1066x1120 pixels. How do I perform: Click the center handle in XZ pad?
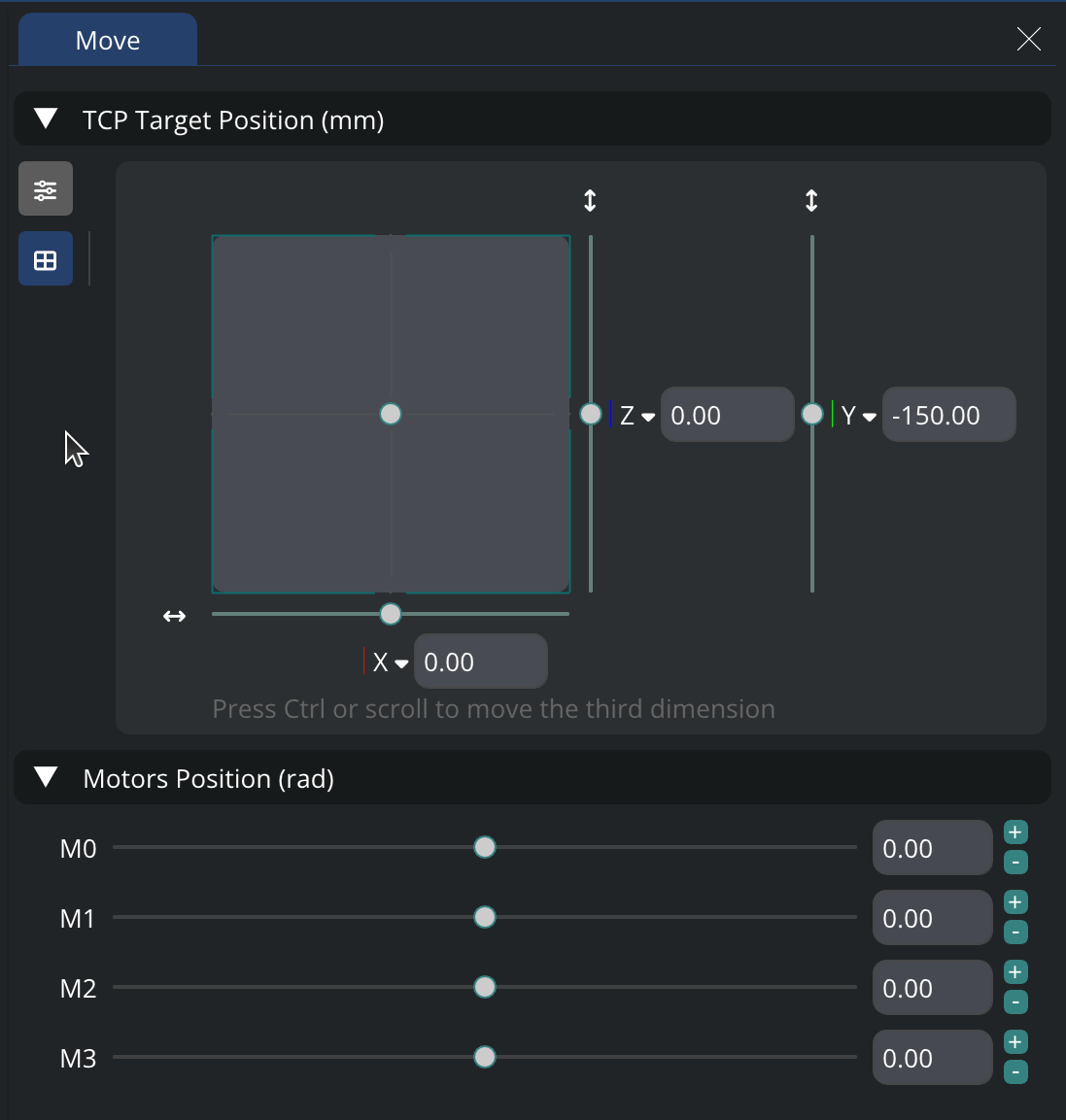point(391,414)
